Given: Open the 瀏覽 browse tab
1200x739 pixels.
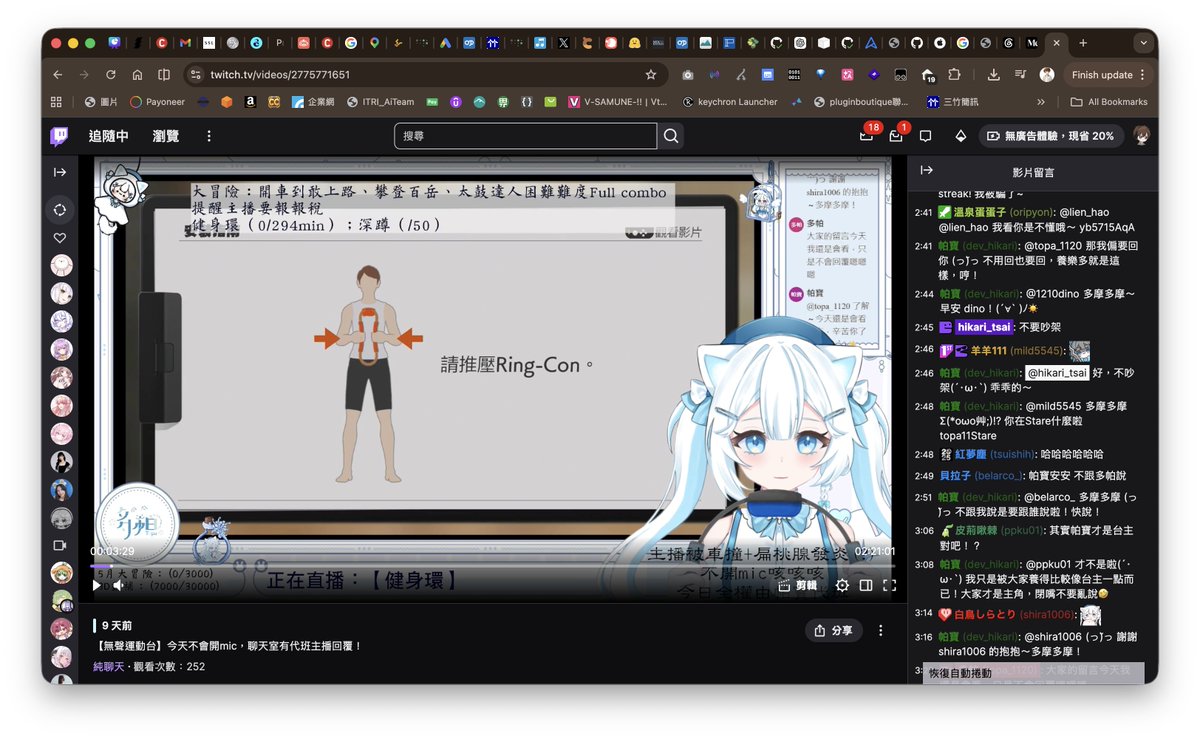Looking at the screenshot, I should pos(166,136).
